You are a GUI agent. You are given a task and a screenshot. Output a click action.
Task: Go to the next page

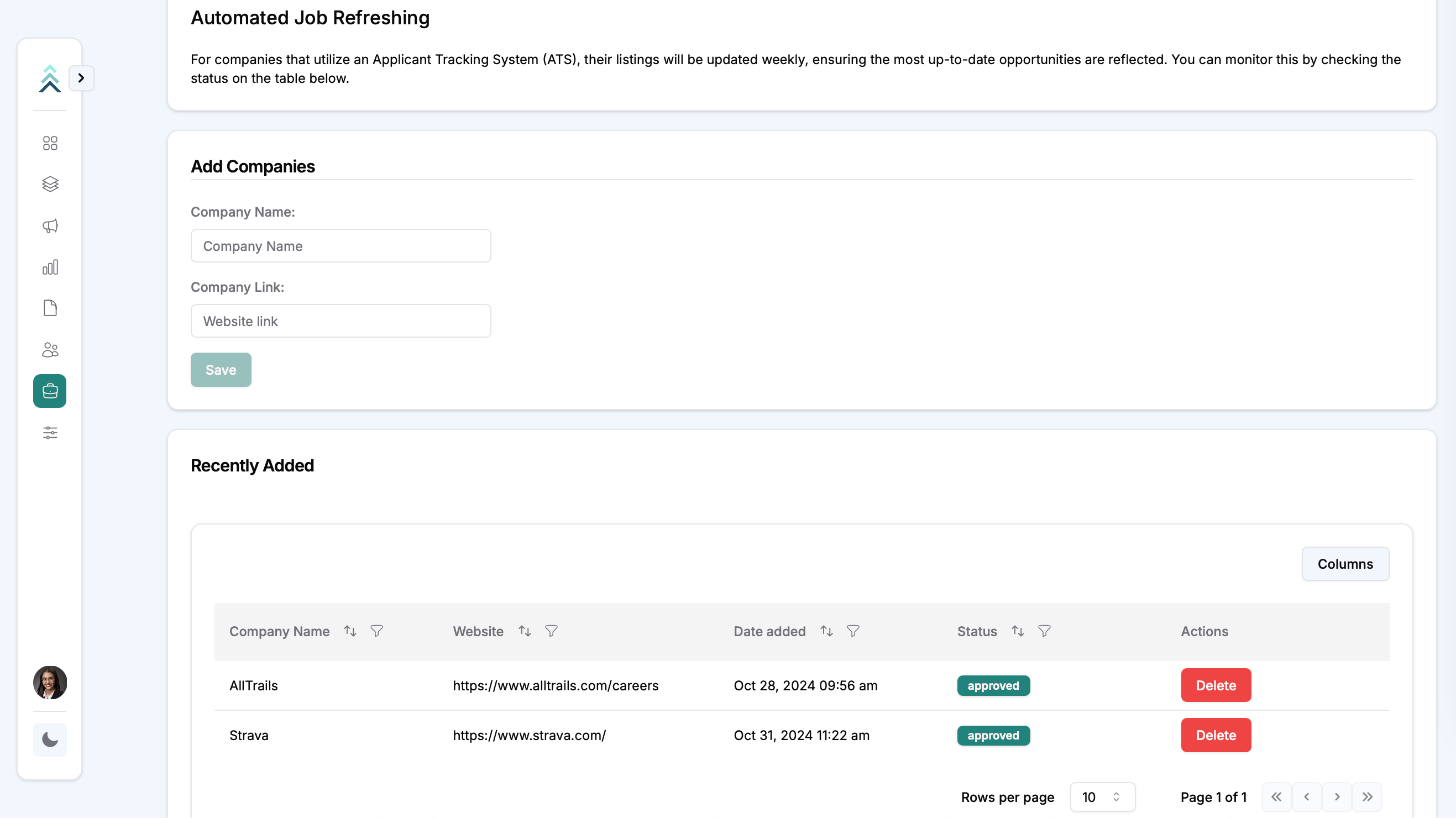coord(1337,797)
